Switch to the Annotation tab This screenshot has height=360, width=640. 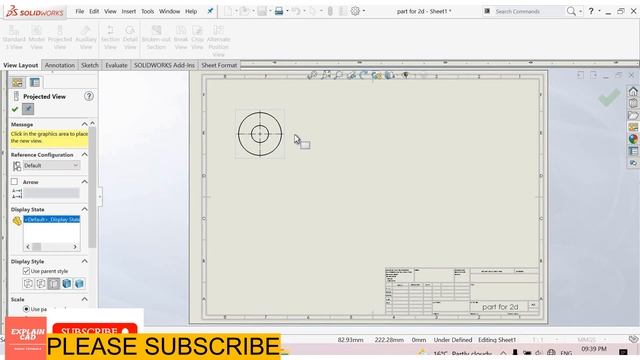coord(60,65)
